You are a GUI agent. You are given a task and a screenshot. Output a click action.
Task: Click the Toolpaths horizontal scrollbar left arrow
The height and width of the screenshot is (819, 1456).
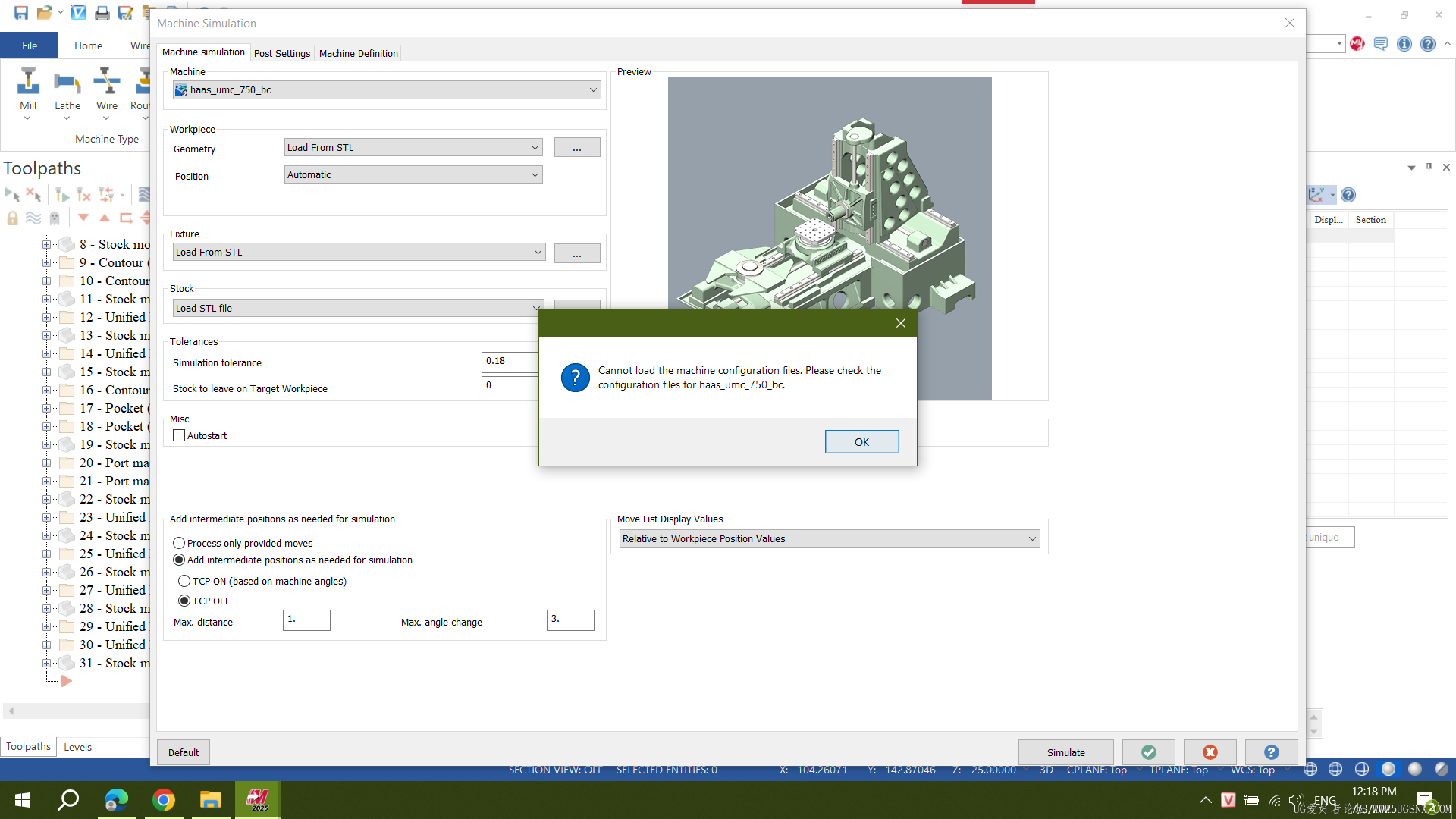click(11, 711)
